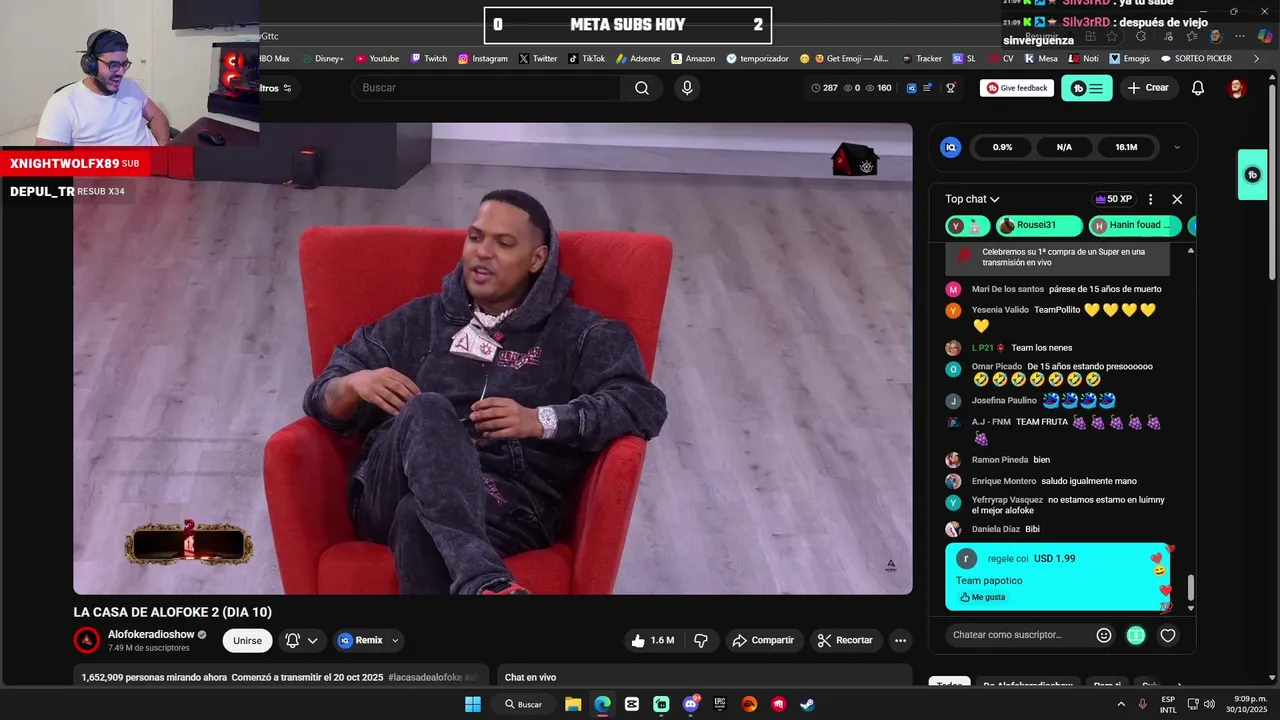Image resolution: width=1280 pixels, height=720 pixels.
Task: Open Amazon bookmark
Action: click(693, 59)
